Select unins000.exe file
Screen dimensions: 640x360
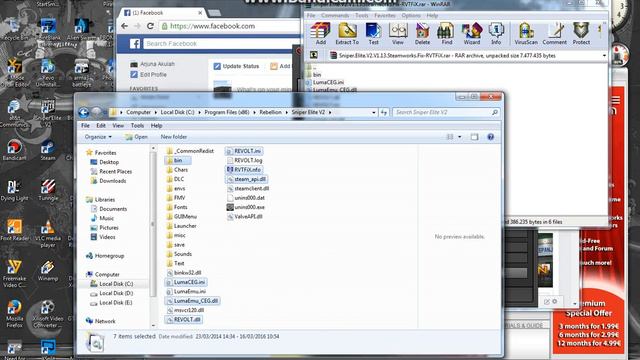click(x=245, y=207)
